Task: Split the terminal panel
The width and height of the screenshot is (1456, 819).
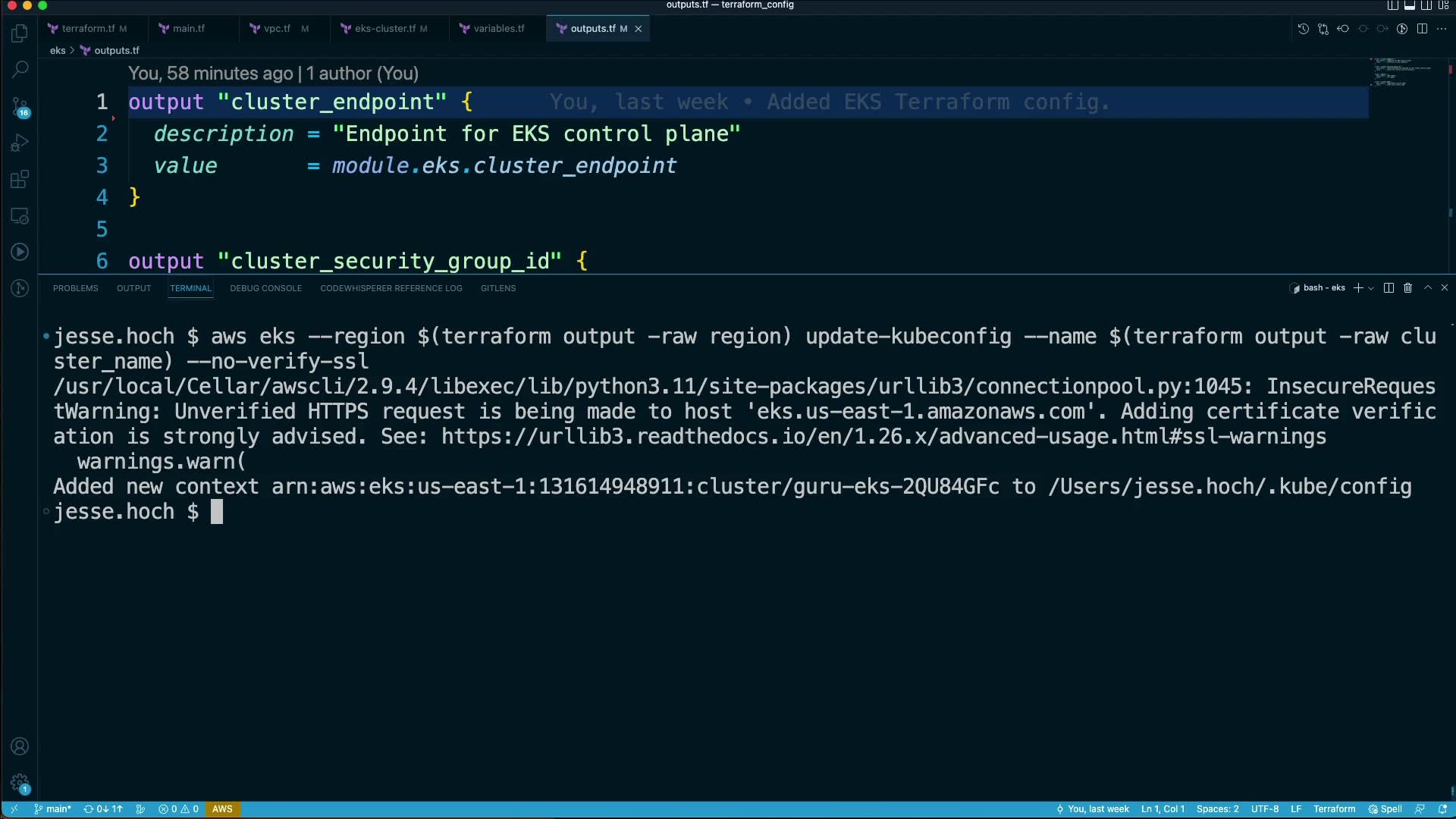Action: click(1389, 288)
